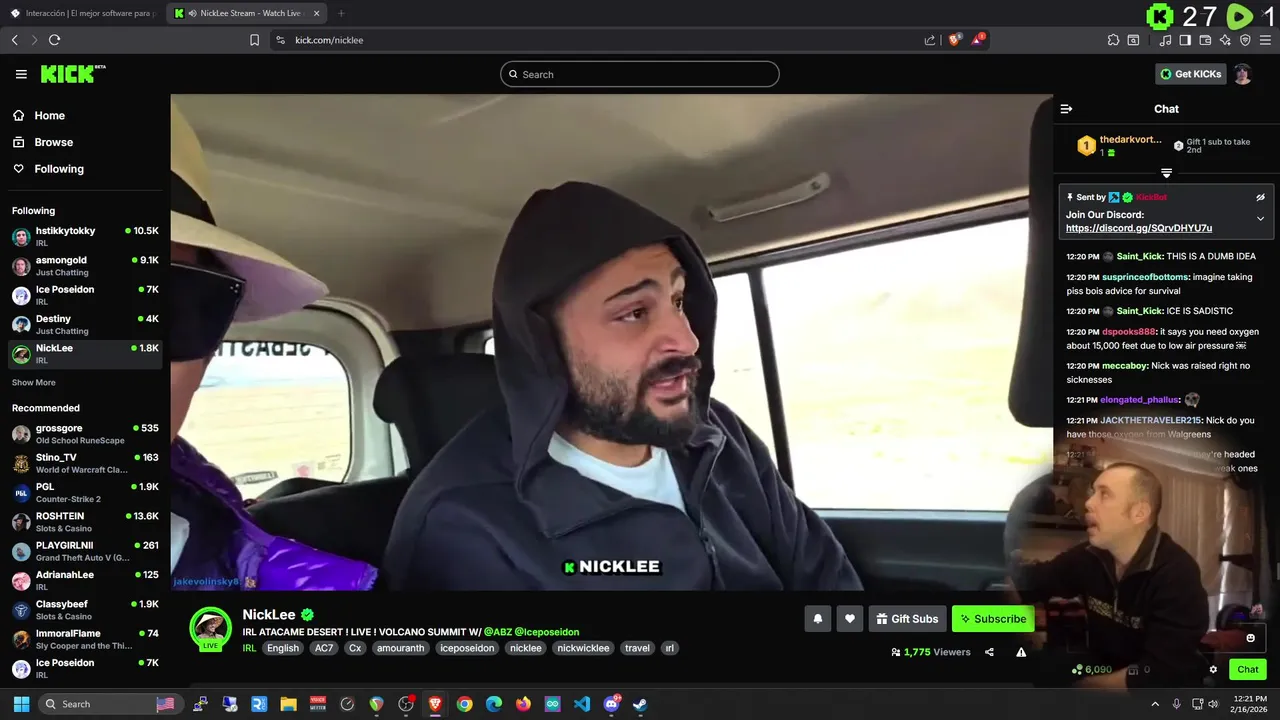Switch to the Interacción browser tab
The width and height of the screenshot is (1280, 720).
(x=84, y=13)
